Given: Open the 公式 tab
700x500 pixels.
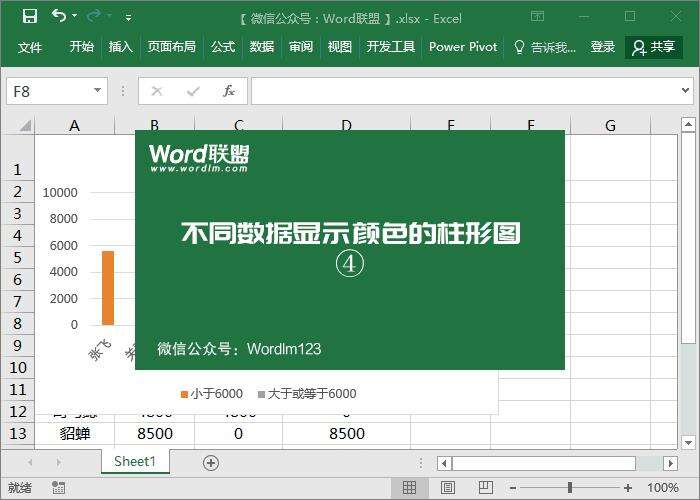Looking at the screenshot, I should tap(223, 46).
